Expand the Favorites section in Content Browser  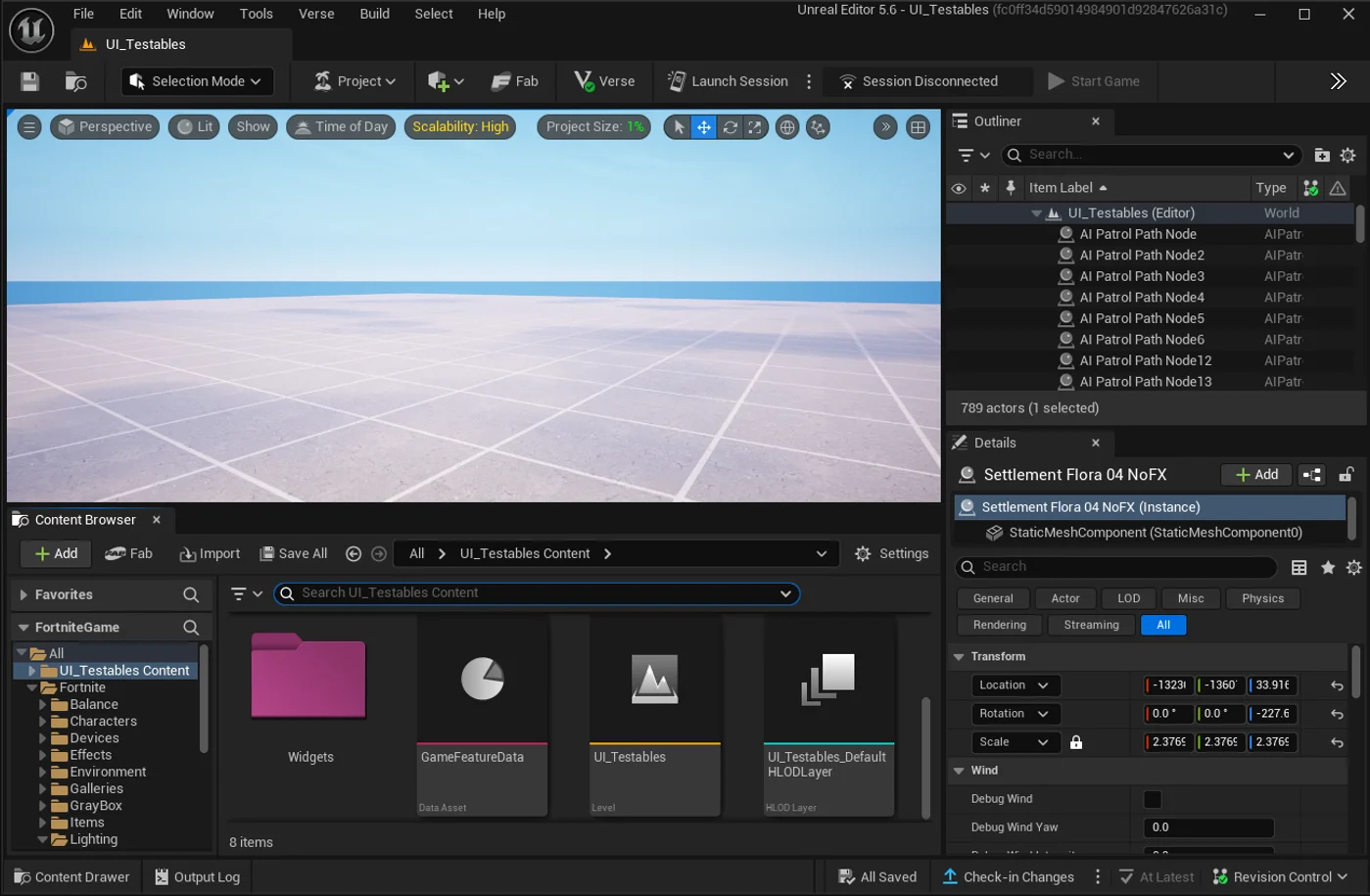point(24,595)
